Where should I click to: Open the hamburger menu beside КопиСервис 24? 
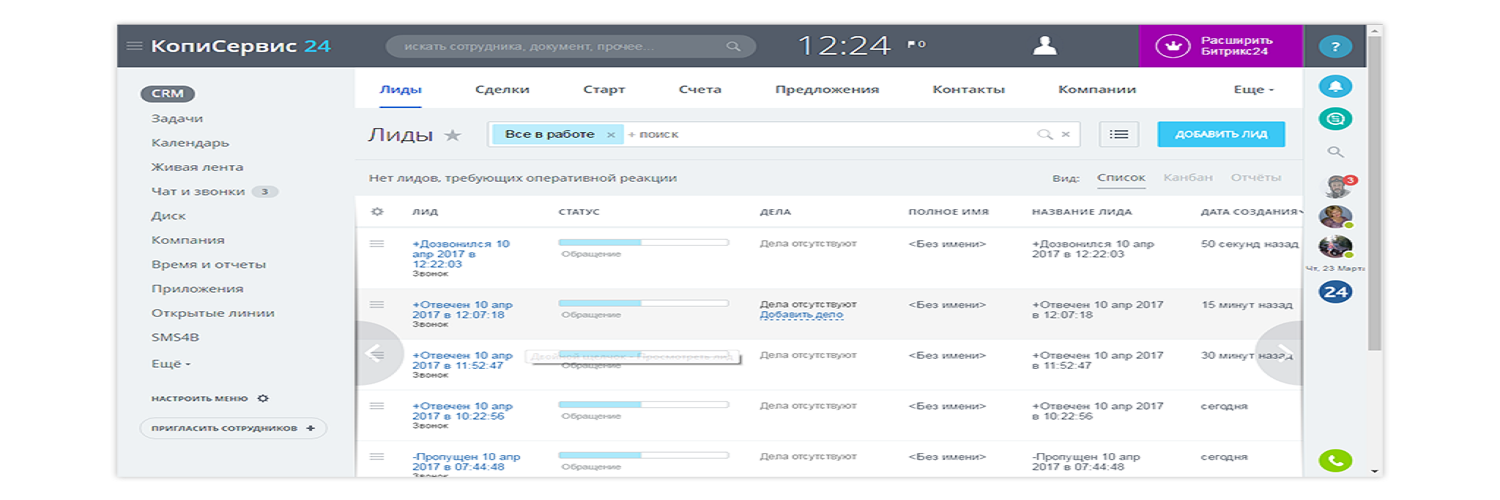tap(135, 46)
